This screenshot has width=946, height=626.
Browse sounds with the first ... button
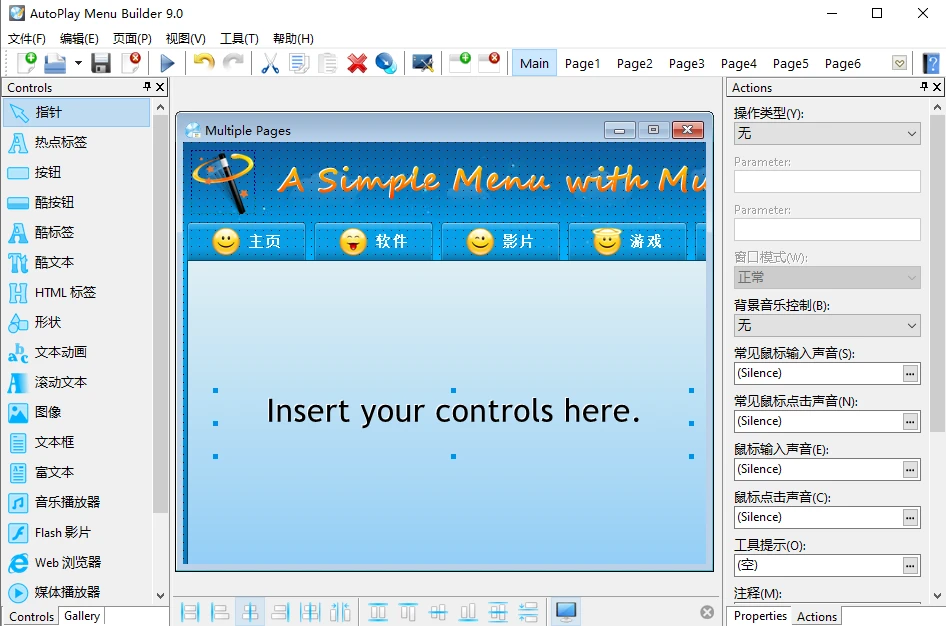(913, 373)
